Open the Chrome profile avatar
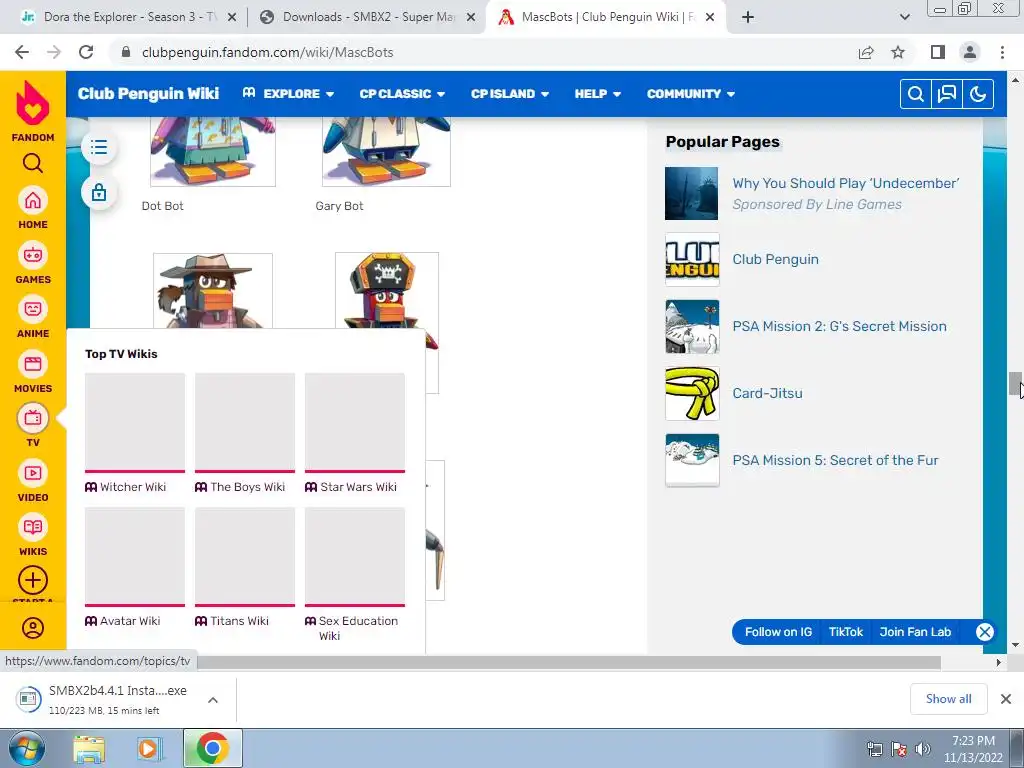The height and width of the screenshot is (768, 1024). [970, 52]
